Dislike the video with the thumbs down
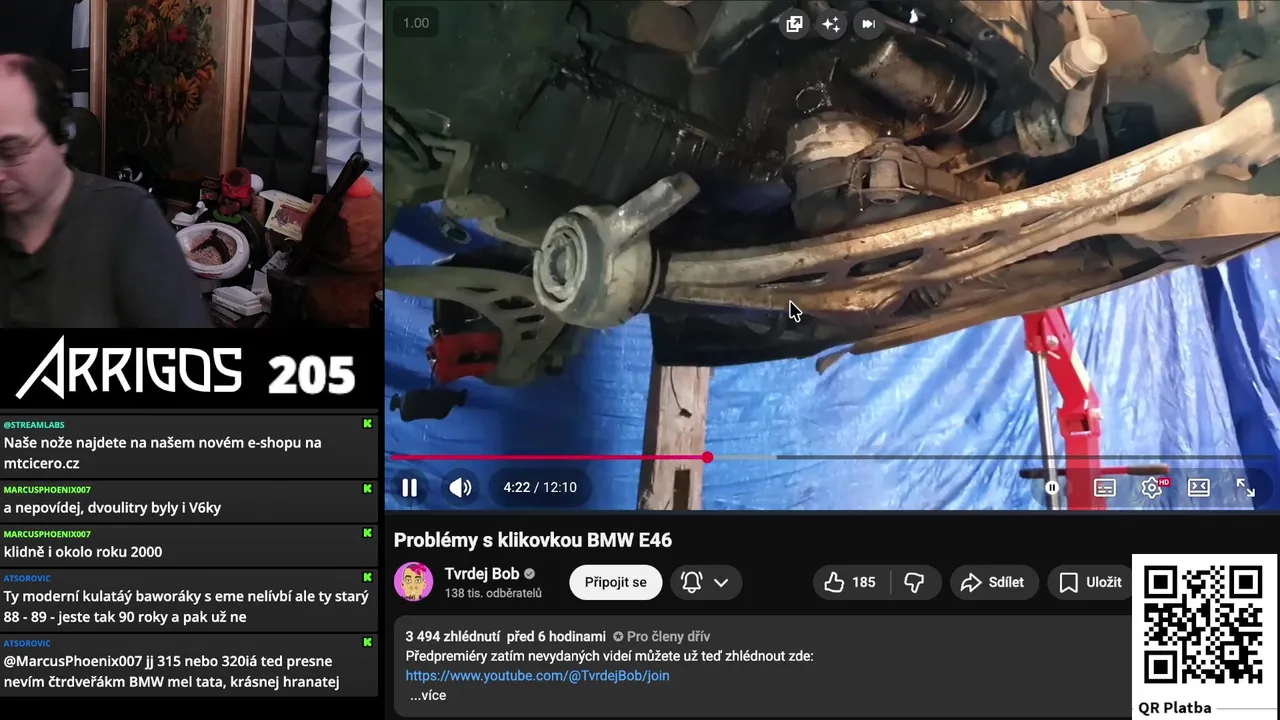 (x=914, y=582)
